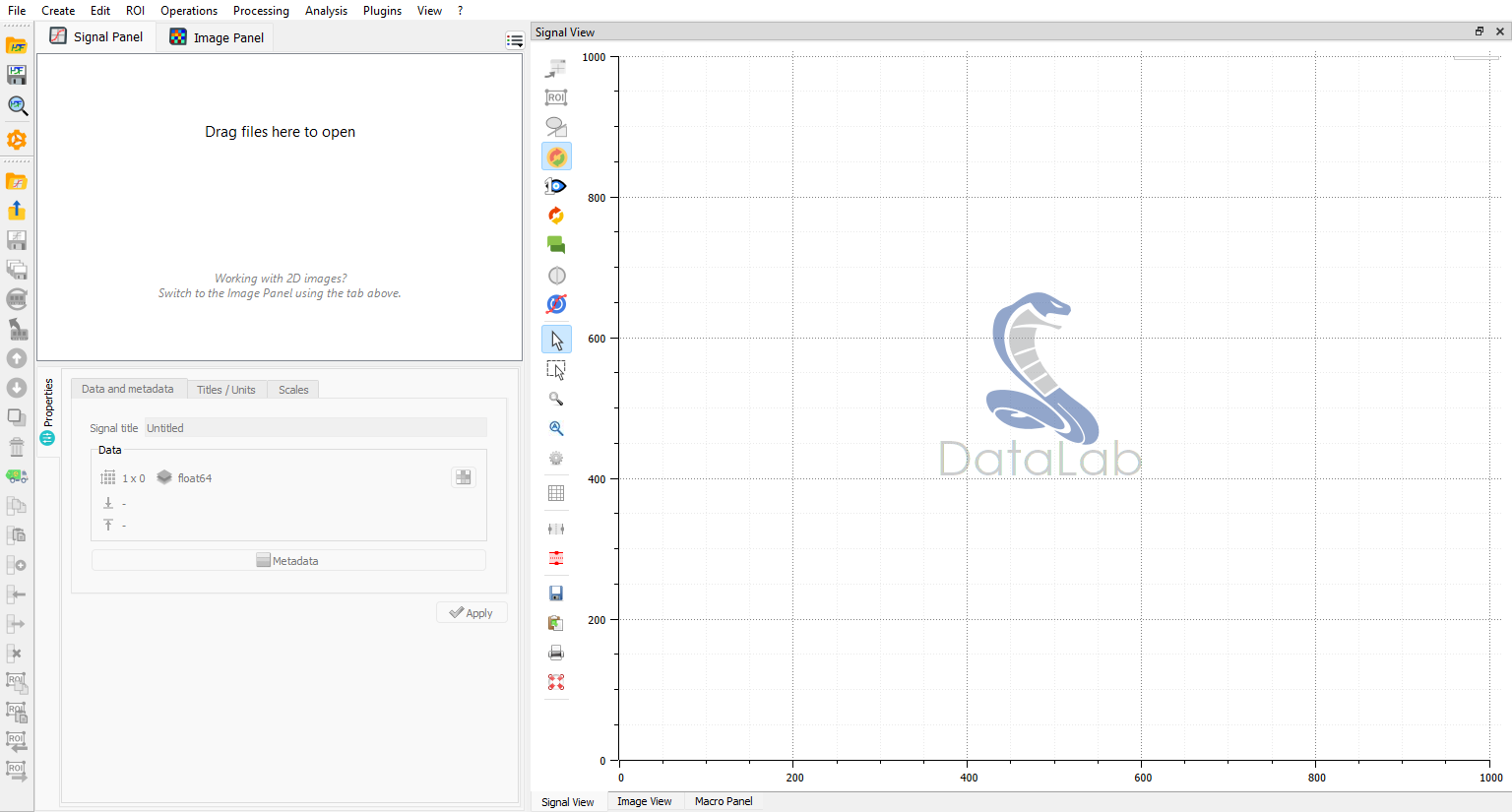Screen dimensions: 1512x812
Task: Open the File menu
Action: [x=17, y=11]
